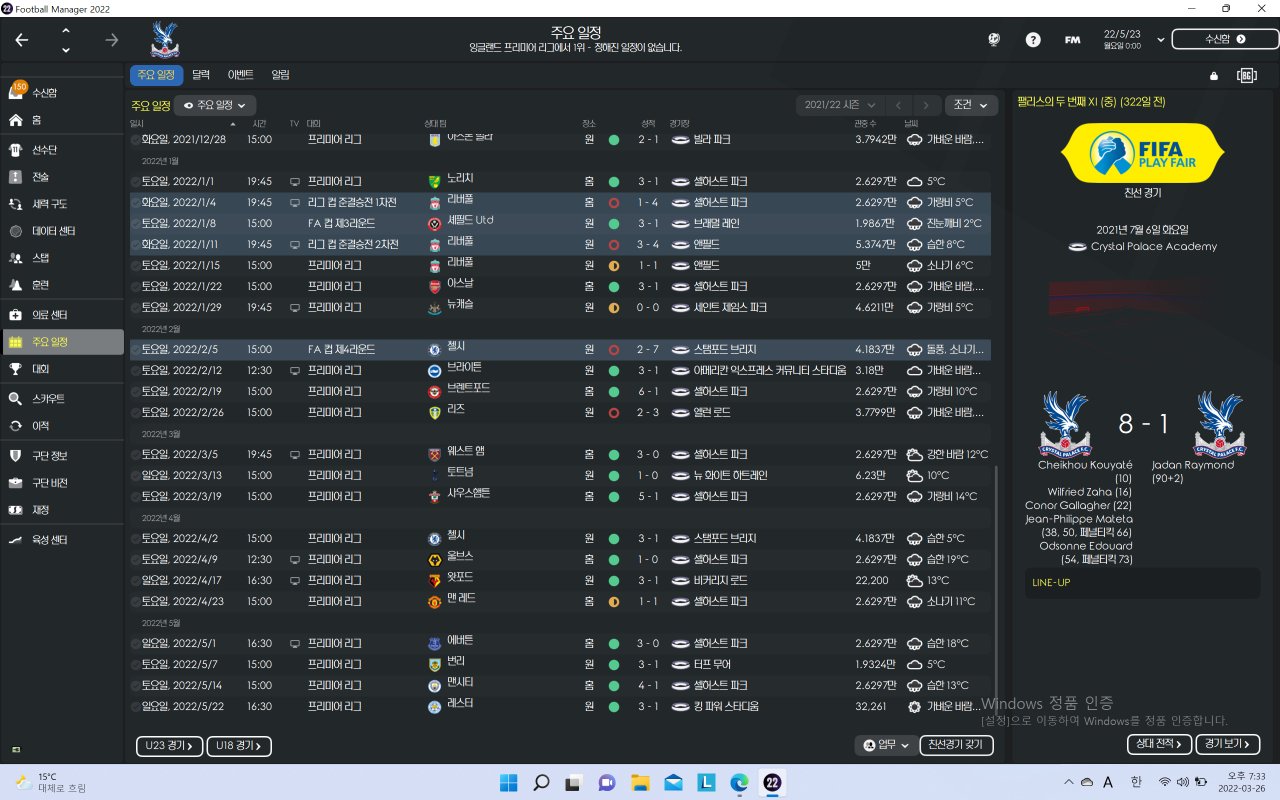Open 데이터 센터 in the sidebar
This screenshot has width=1280, height=800.
pyautogui.click(x=62, y=231)
